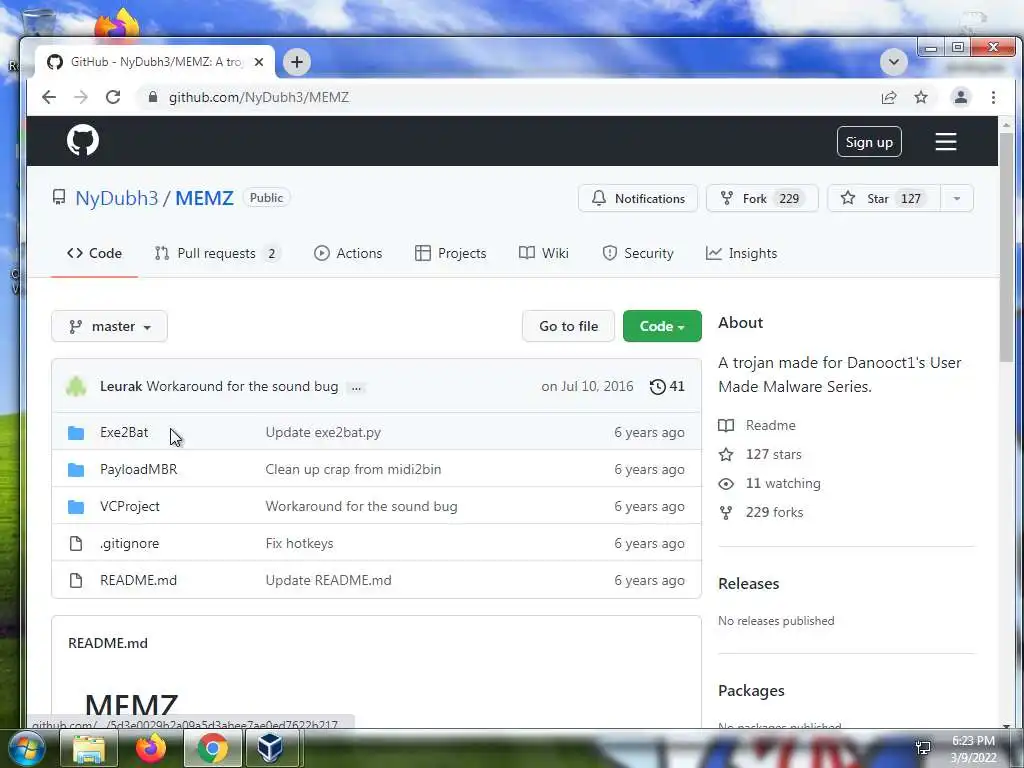
Task: Click the page vertical scrollbar thumb
Action: point(1006,246)
